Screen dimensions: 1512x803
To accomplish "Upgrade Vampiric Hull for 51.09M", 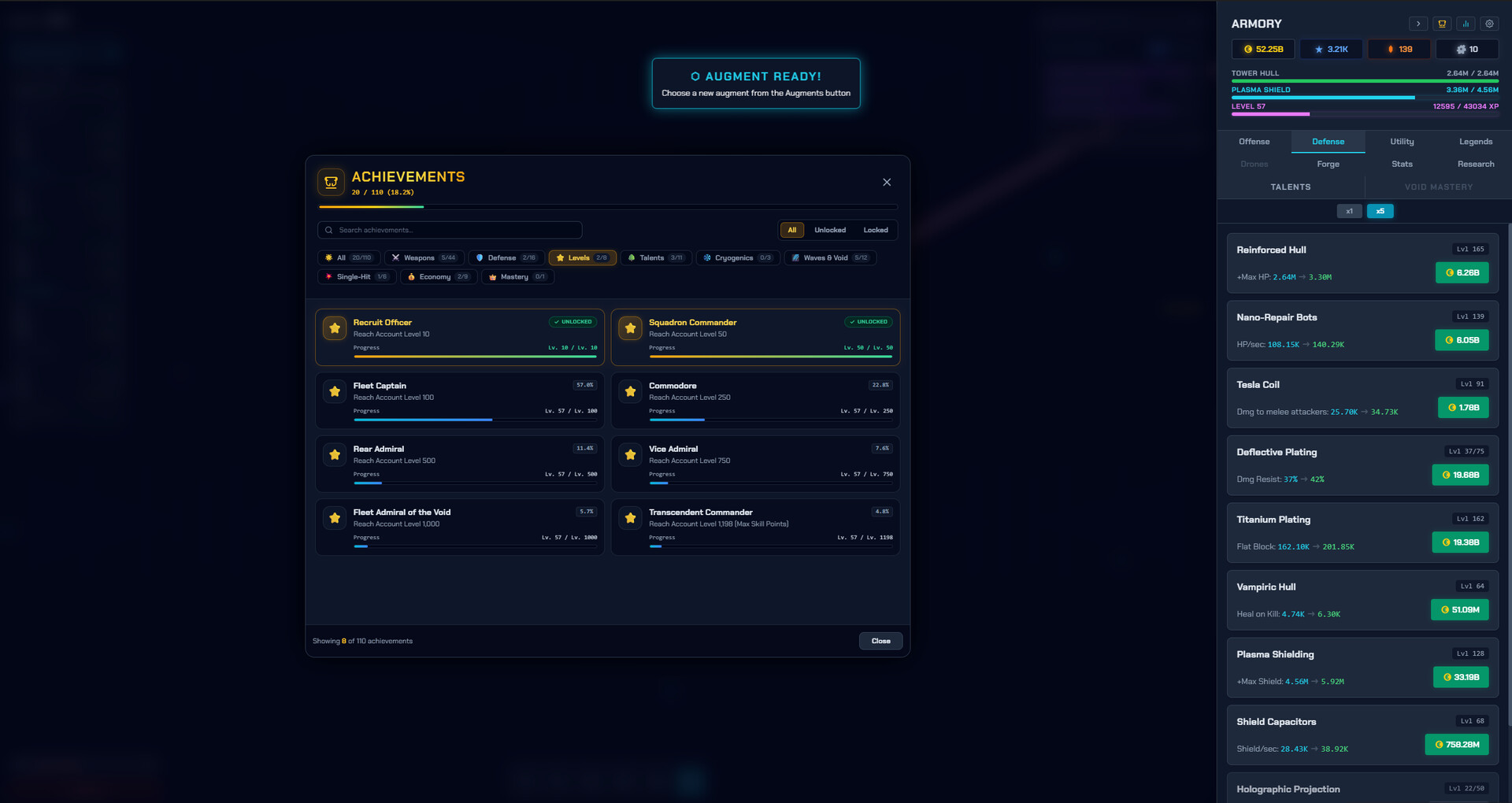I will pyautogui.click(x=1460, y=609).
